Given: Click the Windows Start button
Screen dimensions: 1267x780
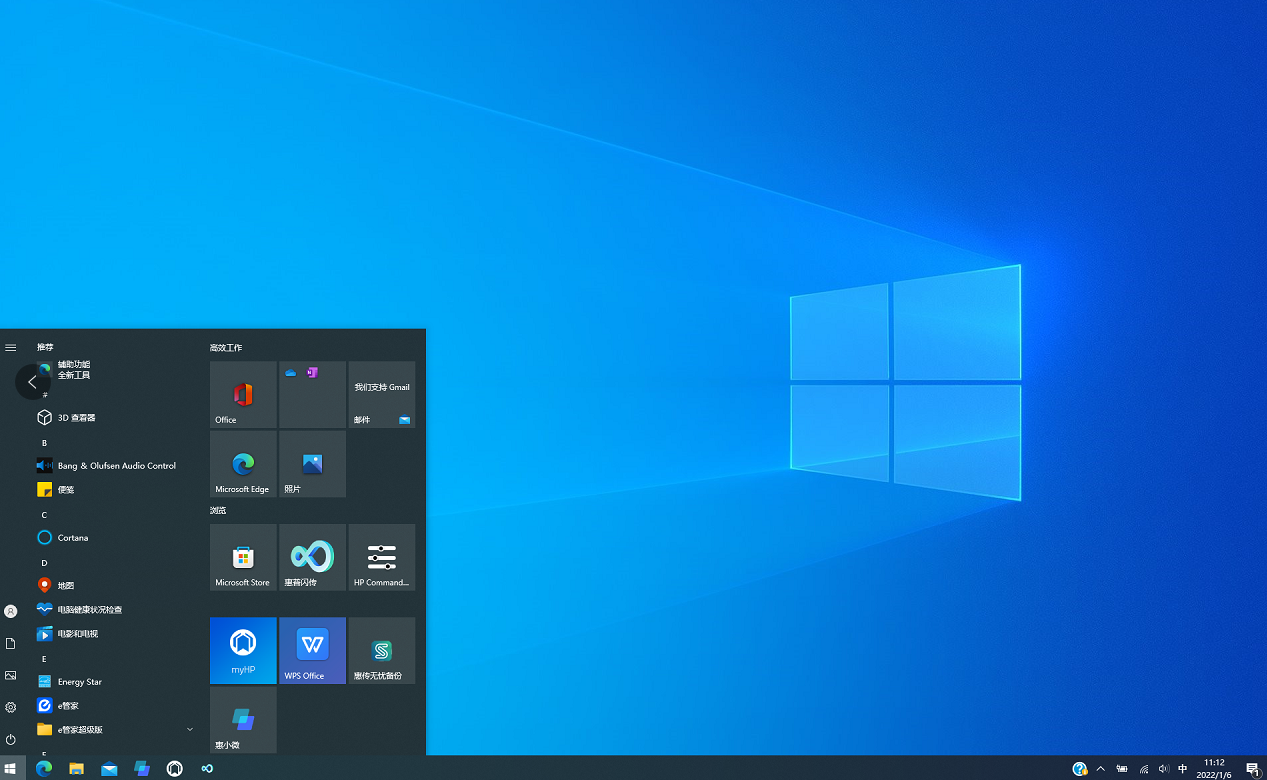Looking at the screenshot, I should coord(11,768).
